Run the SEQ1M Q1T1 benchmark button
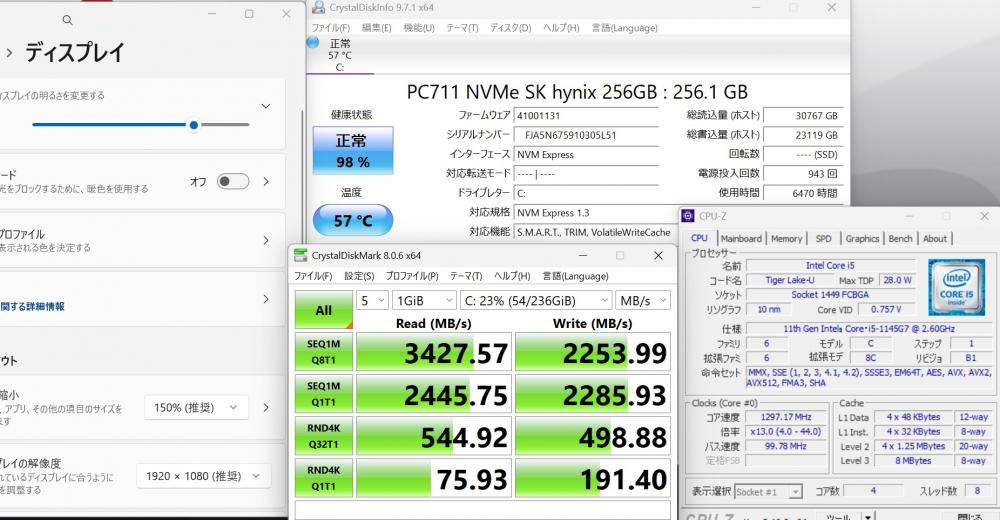Viewport: 1000px width, 520px height. tap(323, 394)
